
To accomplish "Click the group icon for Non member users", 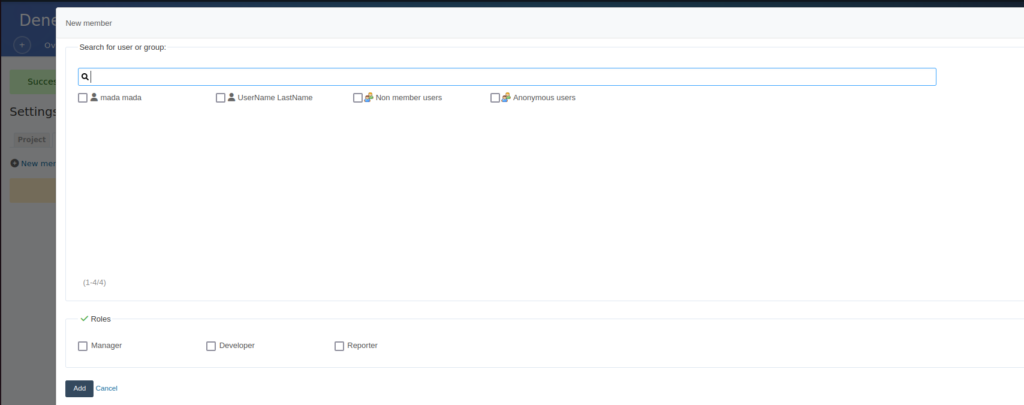I will pyautogui.click(x=369, y=98).
